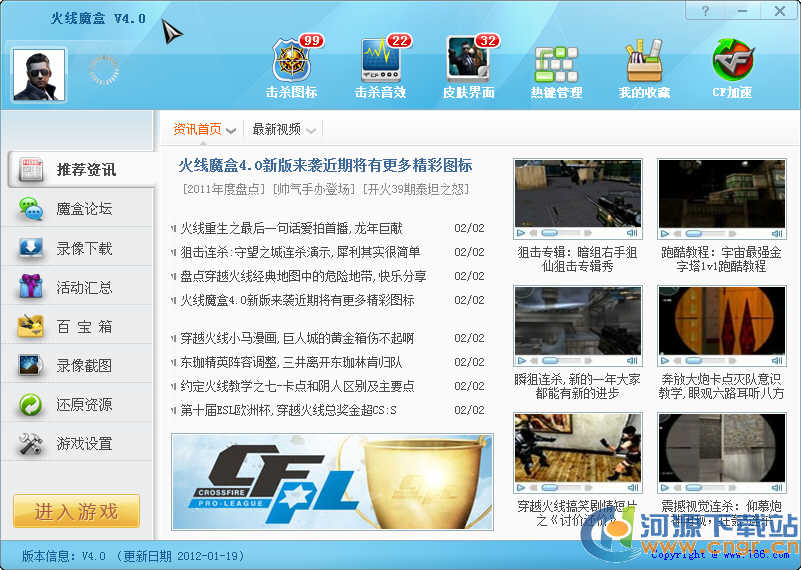Open 录像截图 screenshots in sidebar
The image size is (801, 570).
(x=78, y=365)
